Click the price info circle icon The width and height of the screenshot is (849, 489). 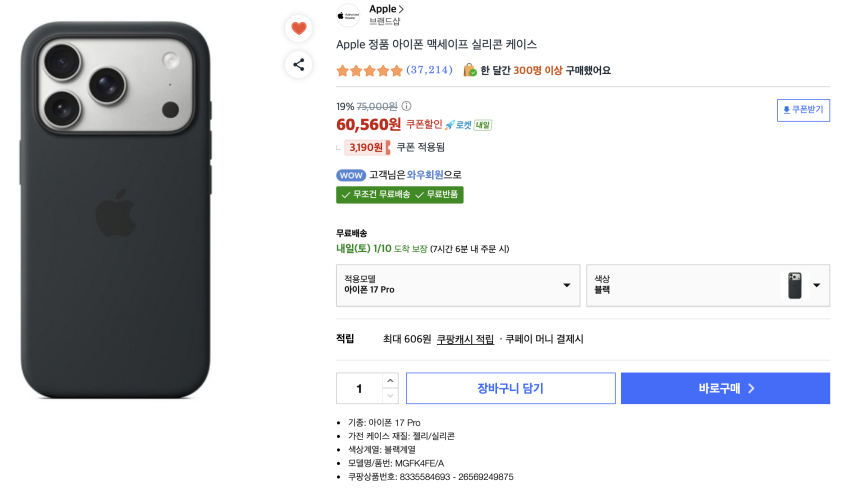coord(406,106)
